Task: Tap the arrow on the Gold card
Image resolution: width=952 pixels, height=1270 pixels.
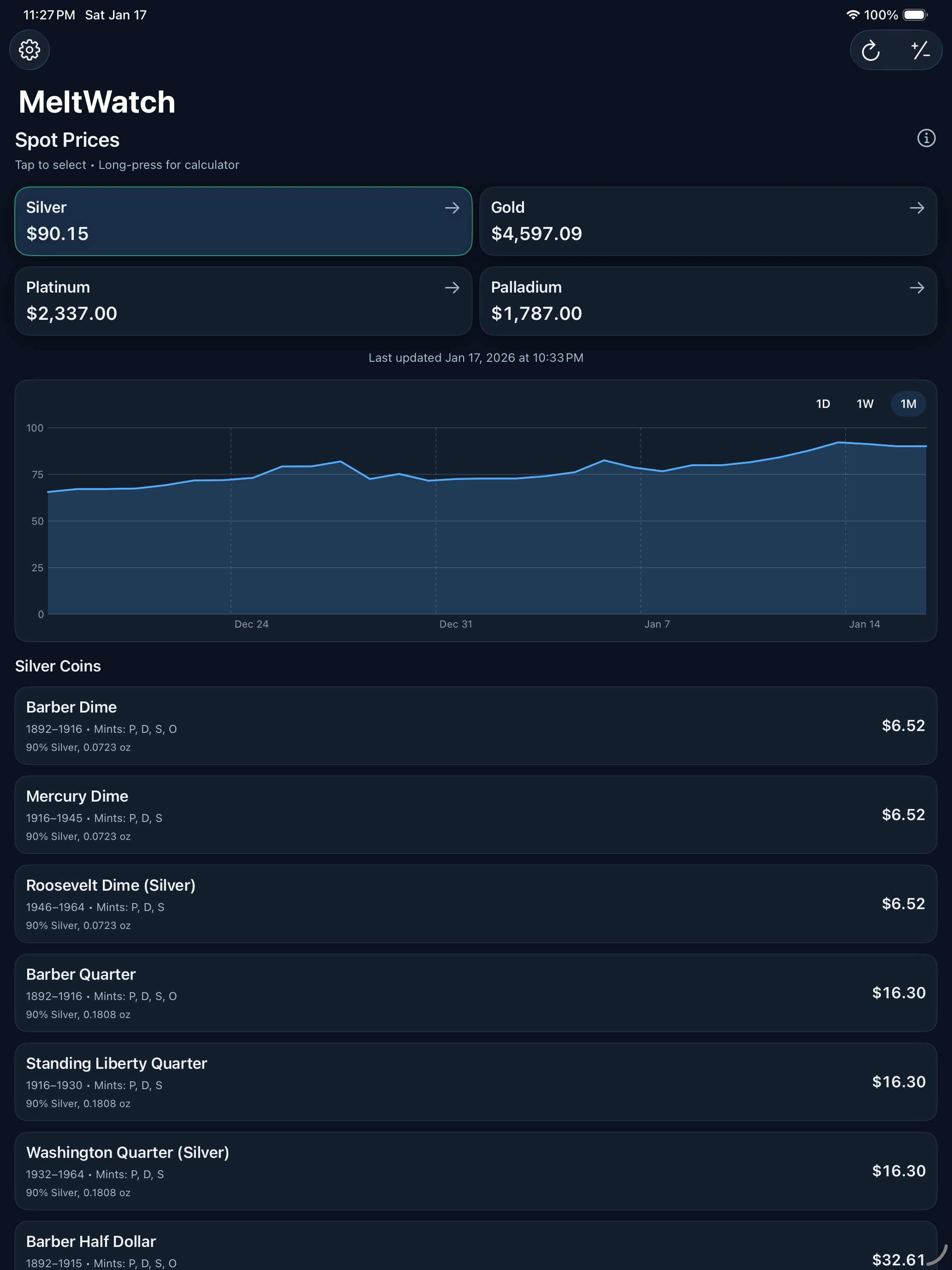Action: click(917, 208)
